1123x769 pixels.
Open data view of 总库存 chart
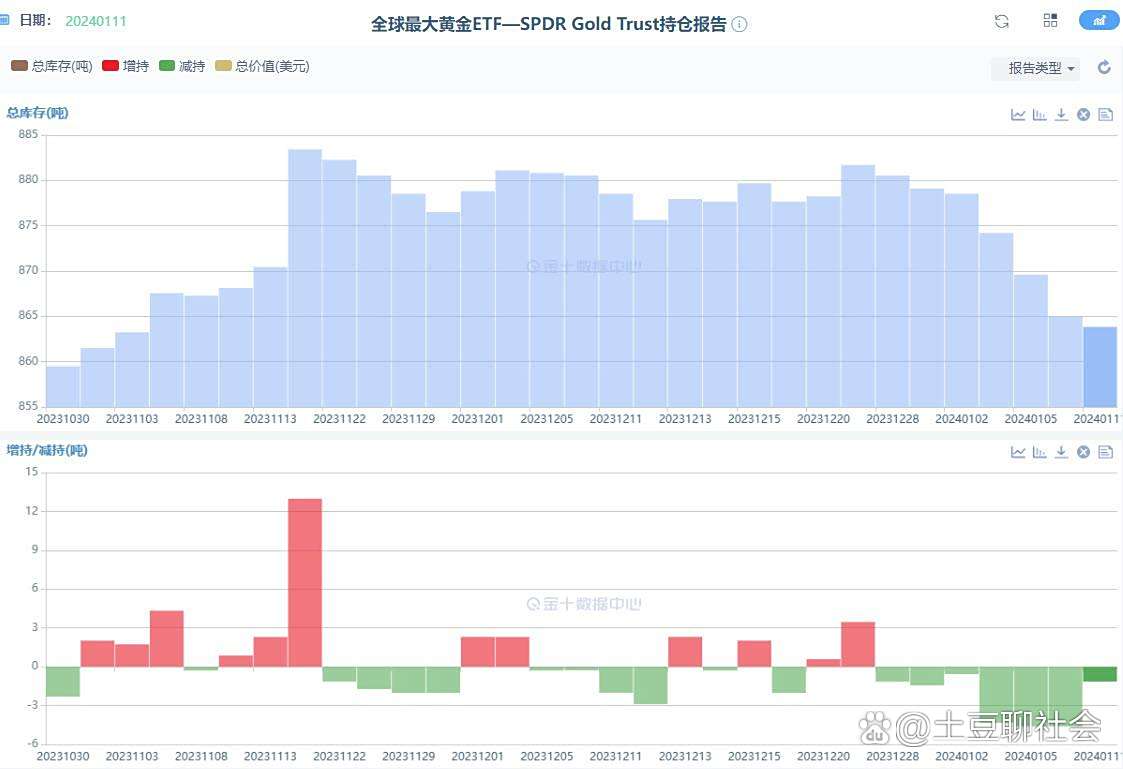pyautogui.click(x=1106, y=115)
